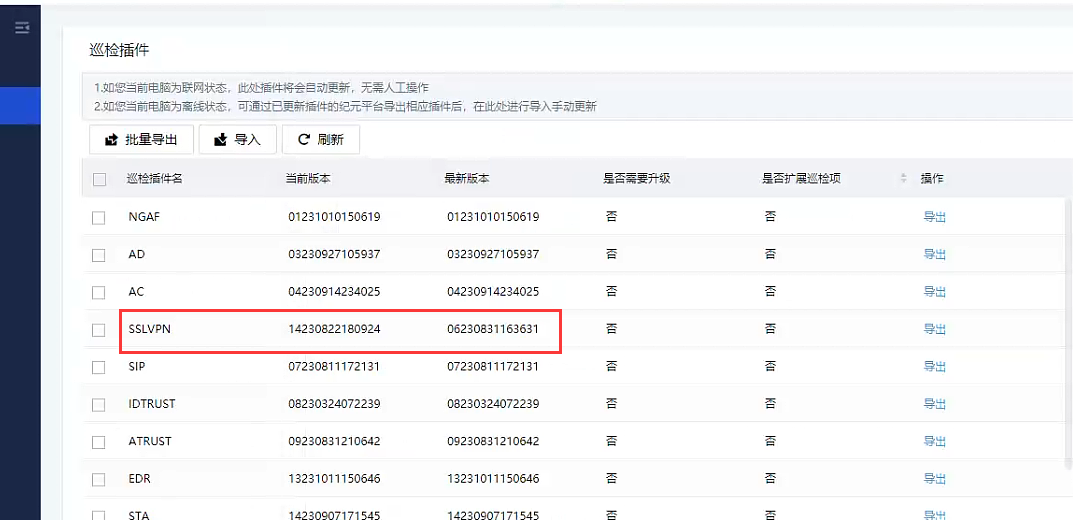Export the ATRUST plugin via 导出 link
The height and width of the screenshot is (520, 1073).
(934, 441)
